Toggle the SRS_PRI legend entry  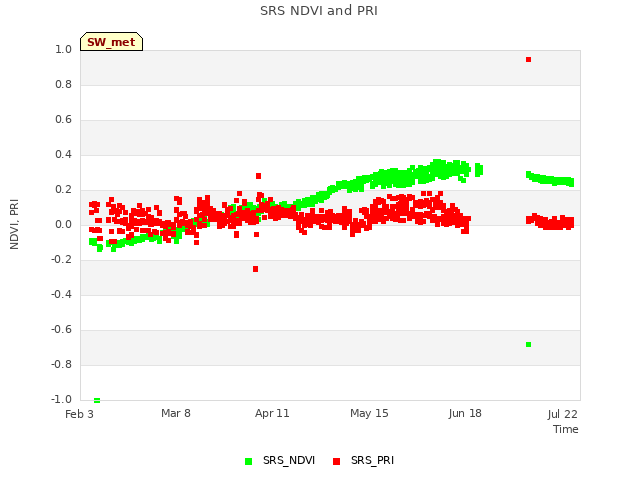click(x=364, y=460)
